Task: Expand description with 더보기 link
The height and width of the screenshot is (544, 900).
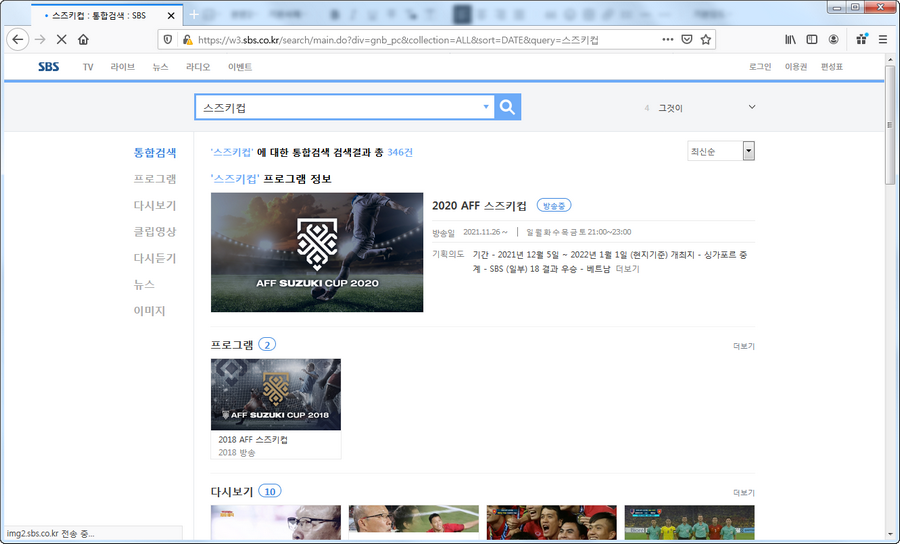Action: (627, 269)
